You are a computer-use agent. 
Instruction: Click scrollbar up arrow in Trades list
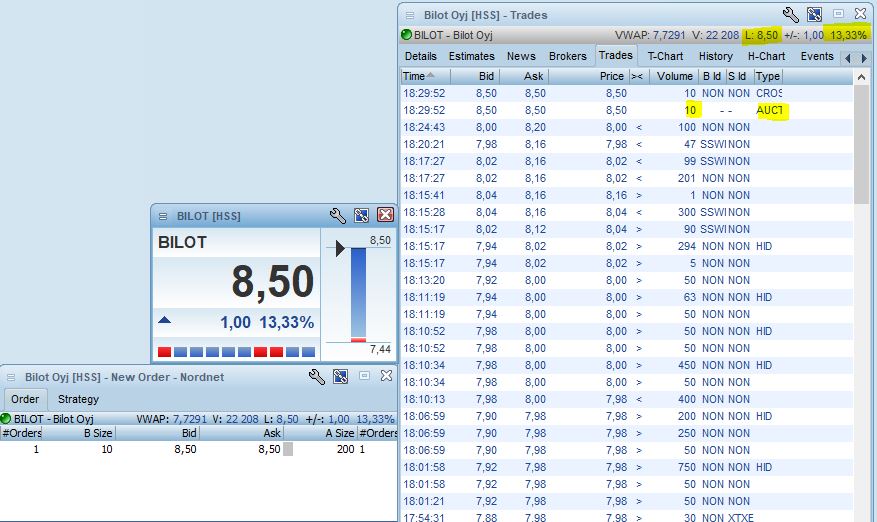(x=861, y=77)
